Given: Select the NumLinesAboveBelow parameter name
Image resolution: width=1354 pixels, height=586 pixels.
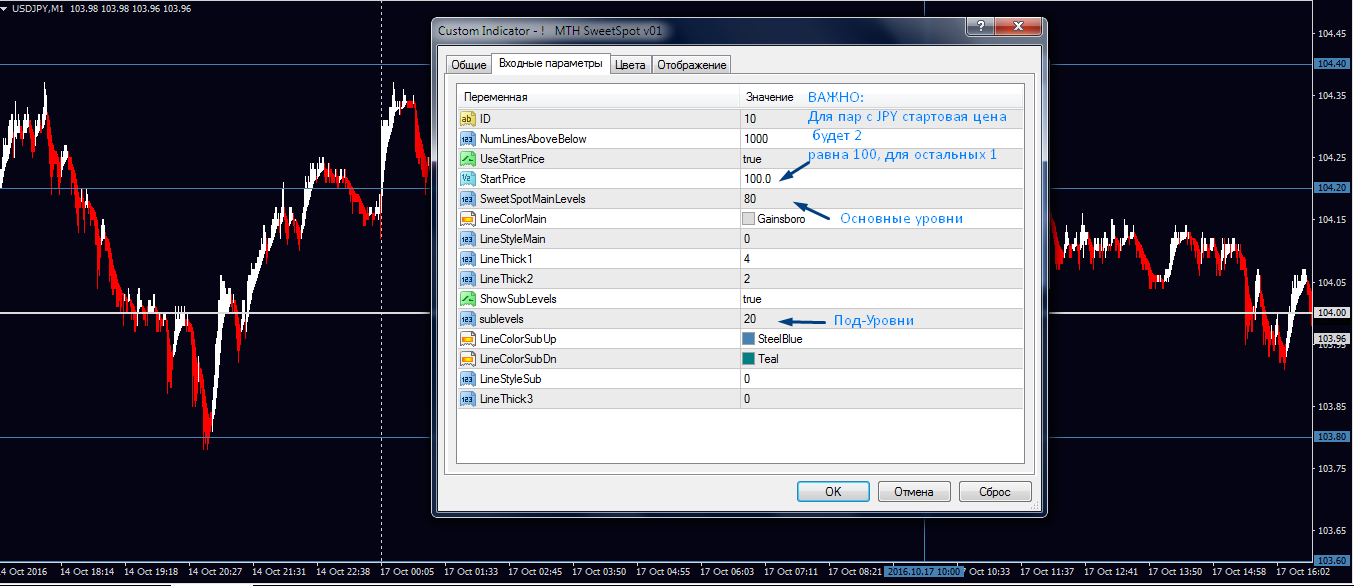Looking at the screenshot, I should (533, 139).
